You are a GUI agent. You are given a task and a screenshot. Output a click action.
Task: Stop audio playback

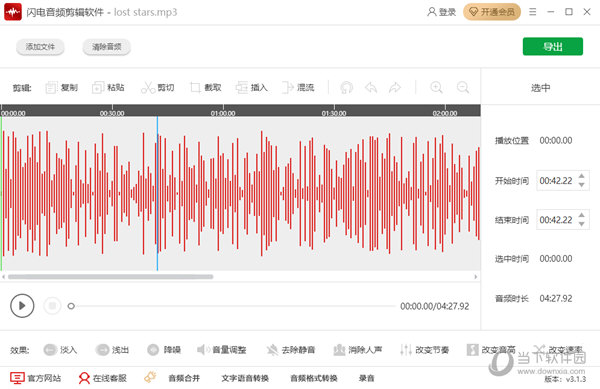coord(52,306)
